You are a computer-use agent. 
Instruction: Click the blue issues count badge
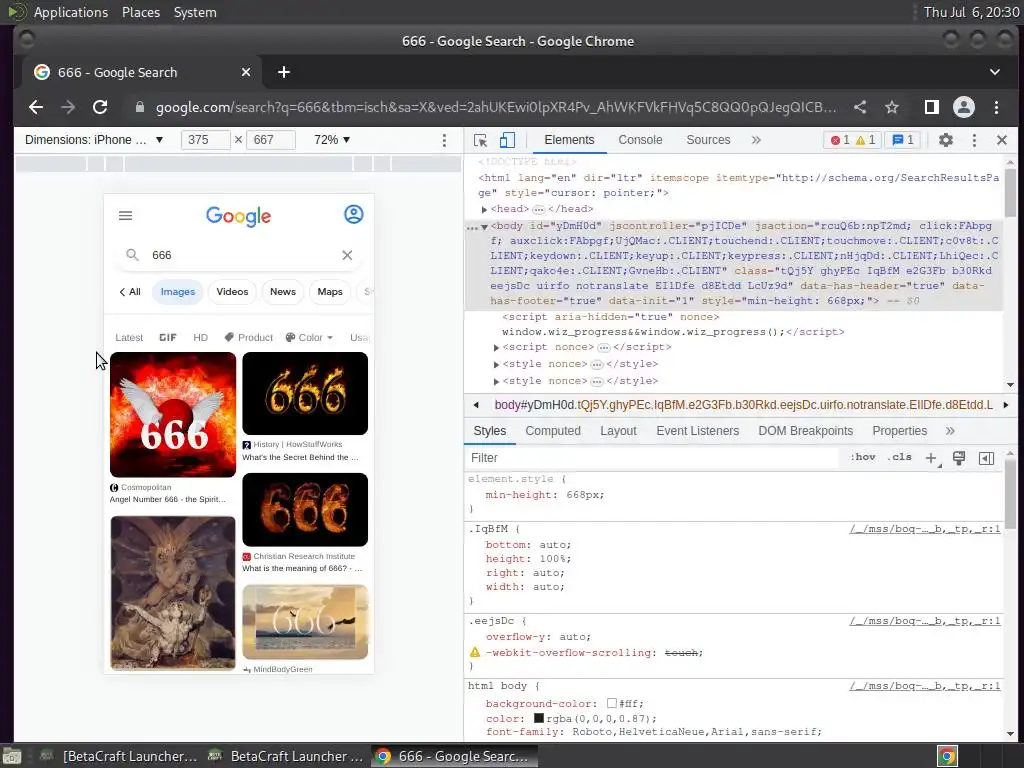point(903,140)
